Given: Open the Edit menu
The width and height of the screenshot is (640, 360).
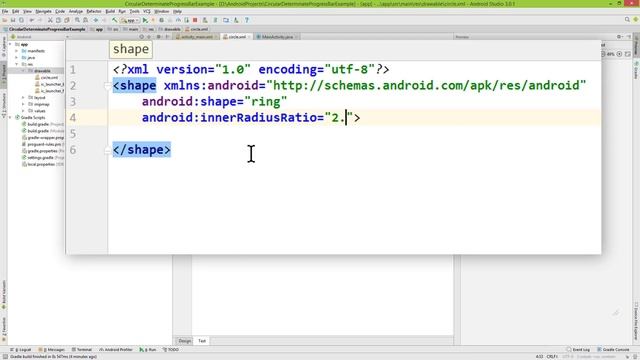Looking at the screenshot, I should pos(16,11).
